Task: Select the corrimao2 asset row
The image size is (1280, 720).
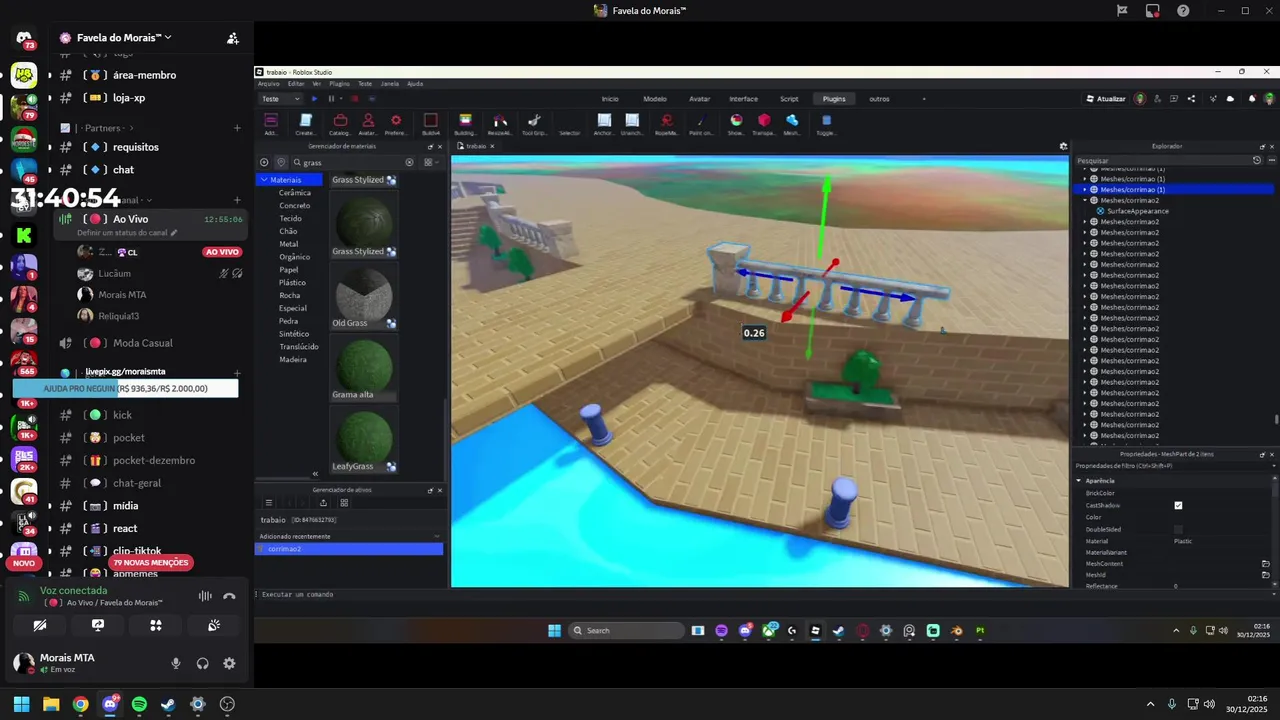Action: [349, 549]
